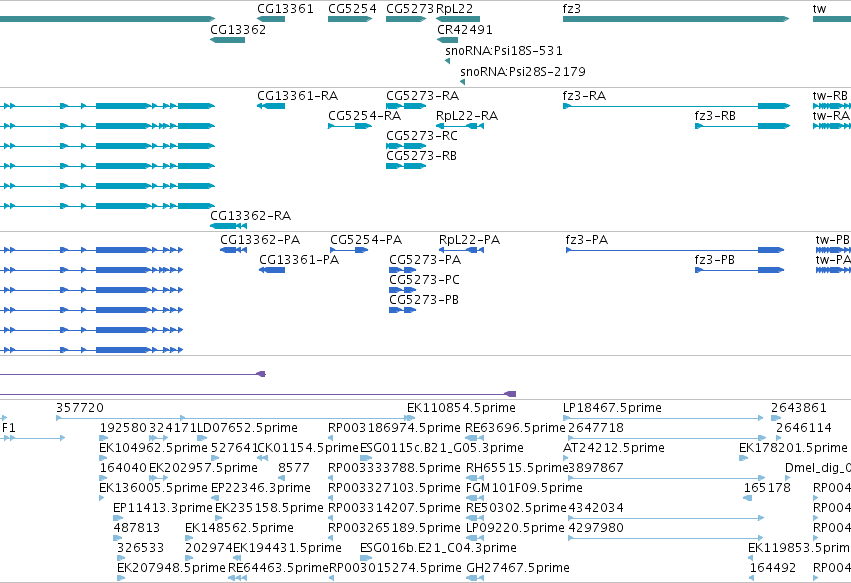
Task: Select EST label 4342034
Action: pyautogui.click(x=595, y=509)
